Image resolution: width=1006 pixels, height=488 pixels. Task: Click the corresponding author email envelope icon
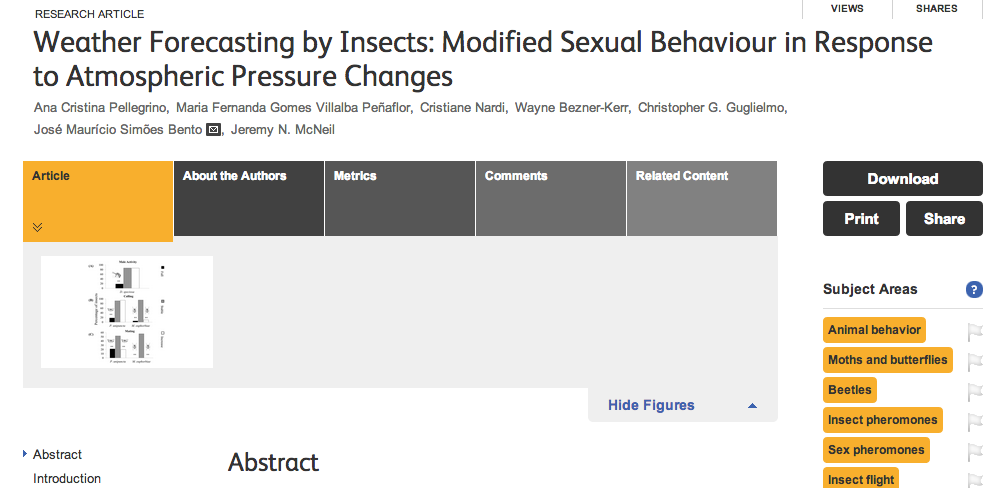[213, 130]
